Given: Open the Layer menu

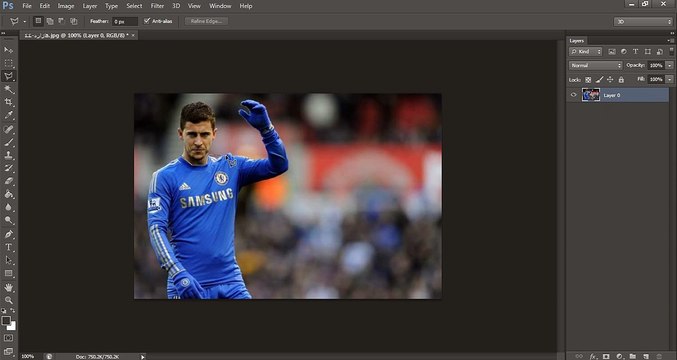Looking at the screenshot, I should (x=90, y=6).
